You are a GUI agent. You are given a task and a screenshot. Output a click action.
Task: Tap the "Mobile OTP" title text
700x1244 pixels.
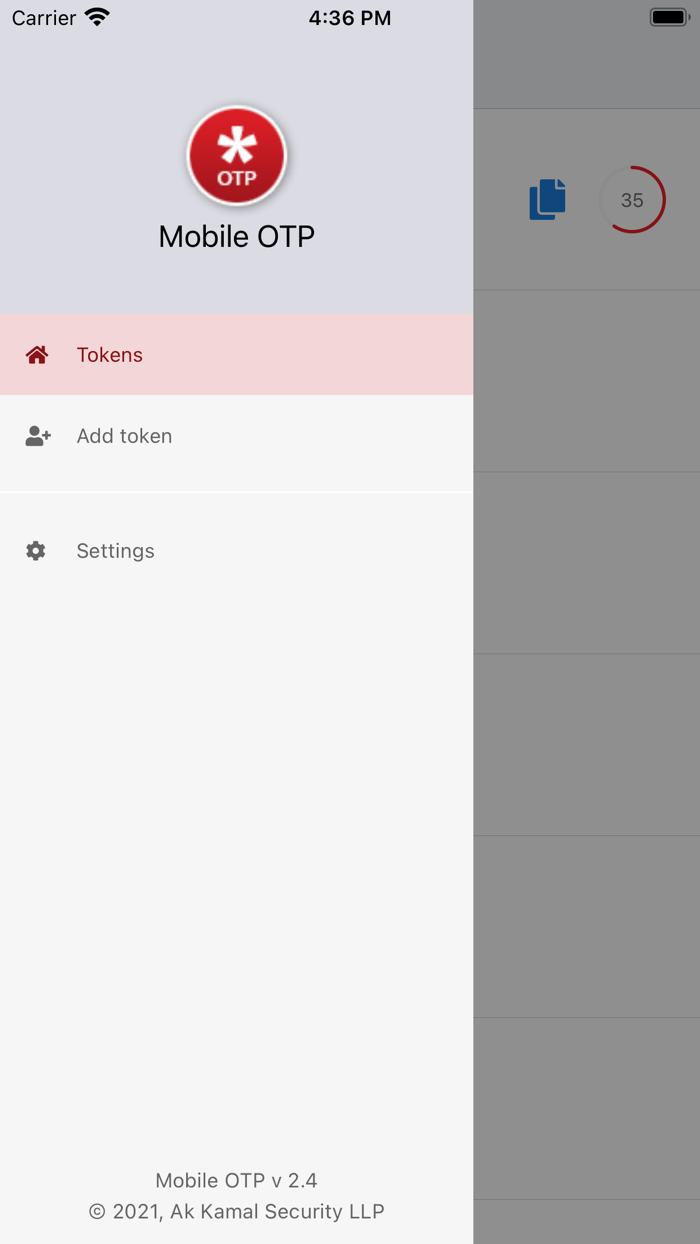[x=237, y=236]
